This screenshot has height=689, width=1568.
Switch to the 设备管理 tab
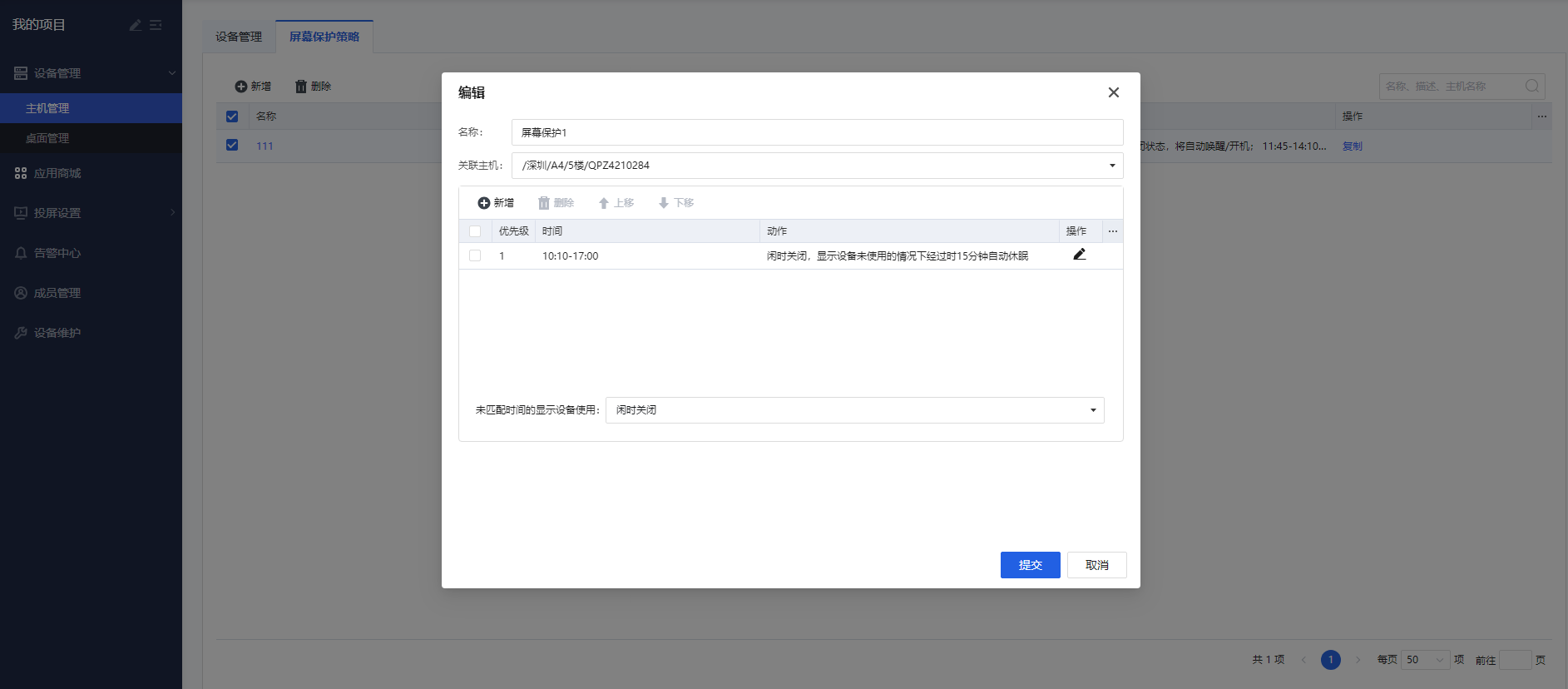click(239, 37)
